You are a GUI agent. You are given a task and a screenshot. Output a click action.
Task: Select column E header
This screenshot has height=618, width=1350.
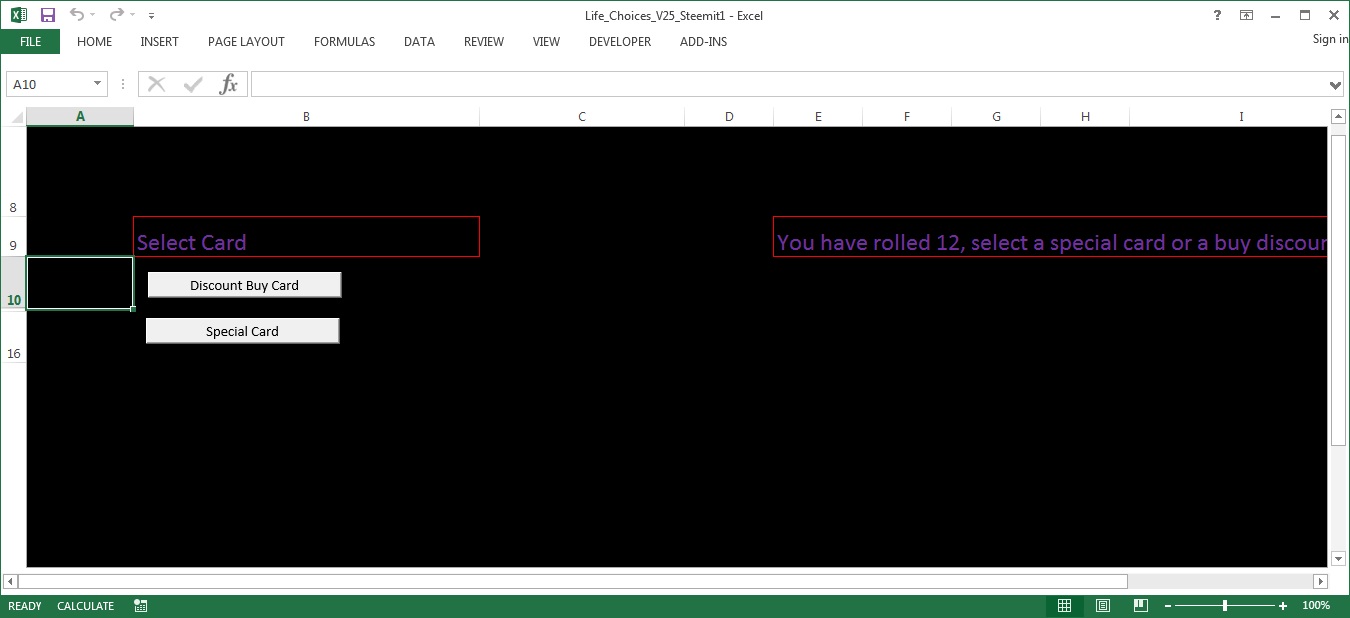[818, 117]
